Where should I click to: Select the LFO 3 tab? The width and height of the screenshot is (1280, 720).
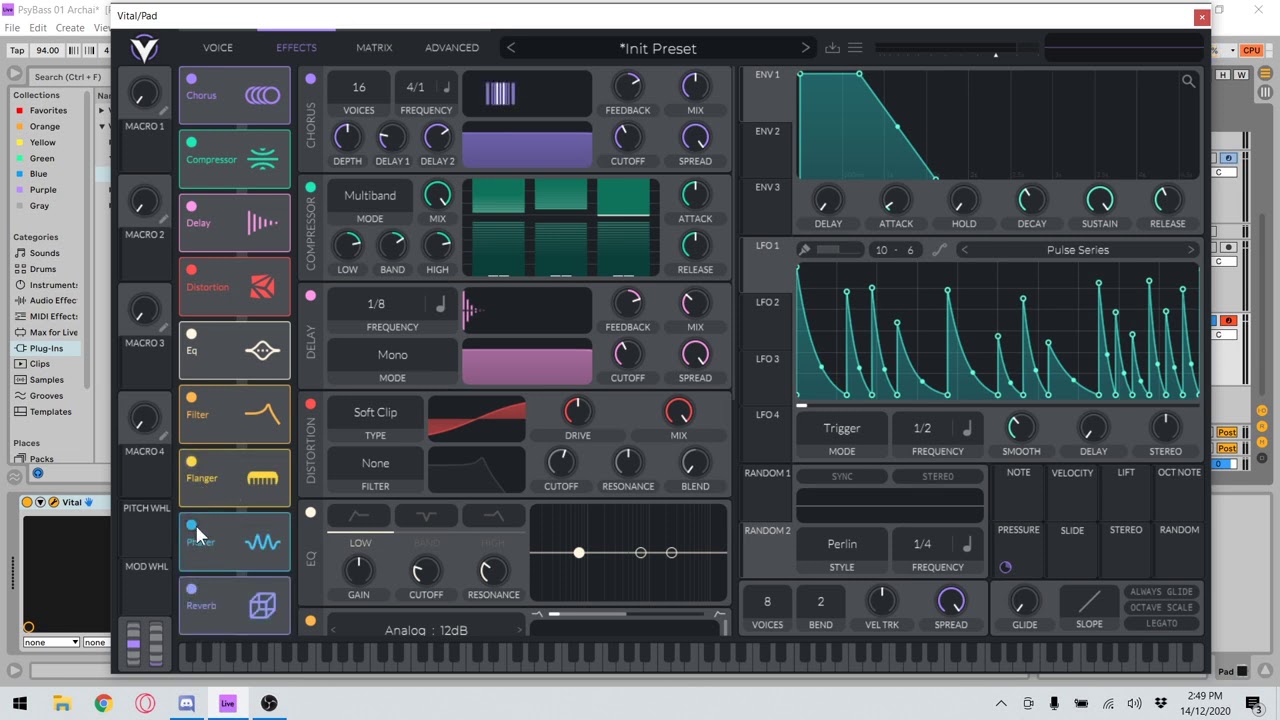pos(768,359)
